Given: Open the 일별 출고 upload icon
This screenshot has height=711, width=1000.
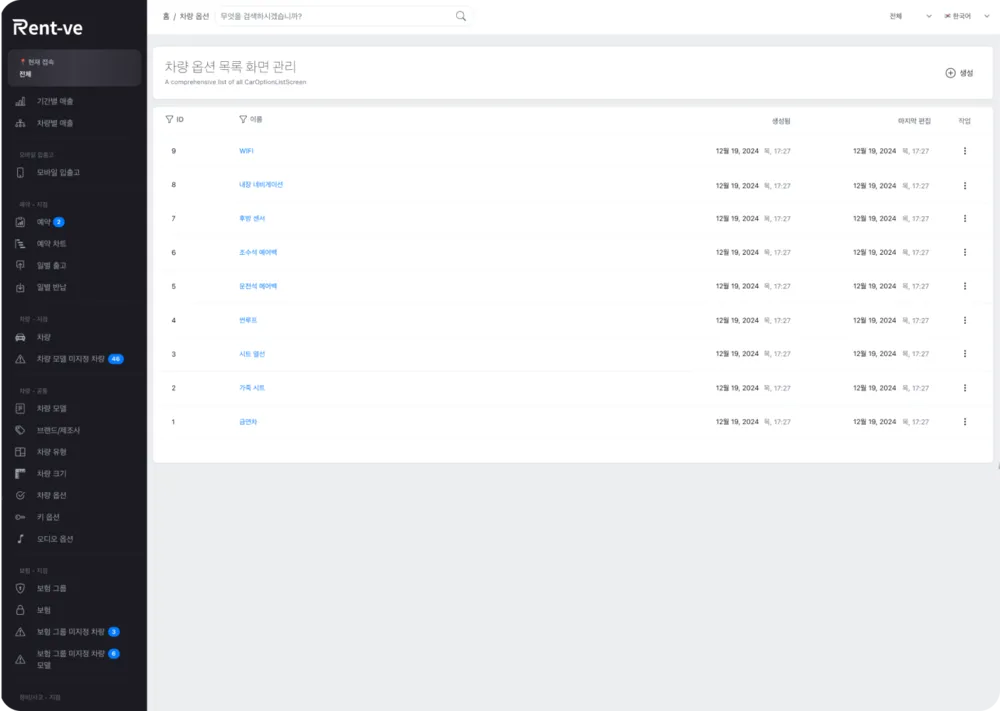Looking at the screenshot, I should [20, 265].
